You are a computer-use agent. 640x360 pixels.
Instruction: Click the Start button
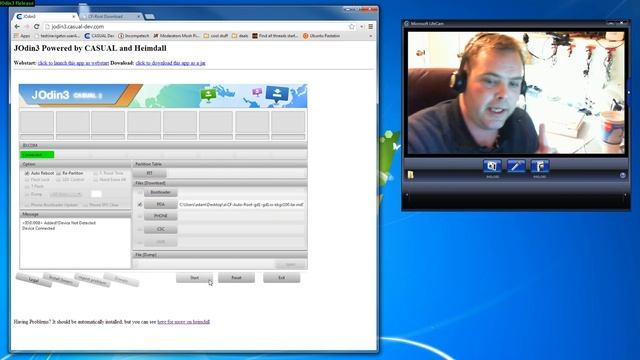(x=194, y=278)
